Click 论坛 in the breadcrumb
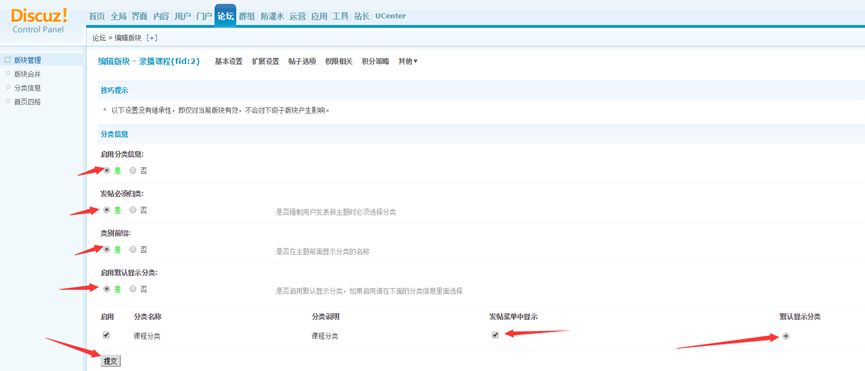This screenshot has height=371, width=865. (x=99, y=38)
